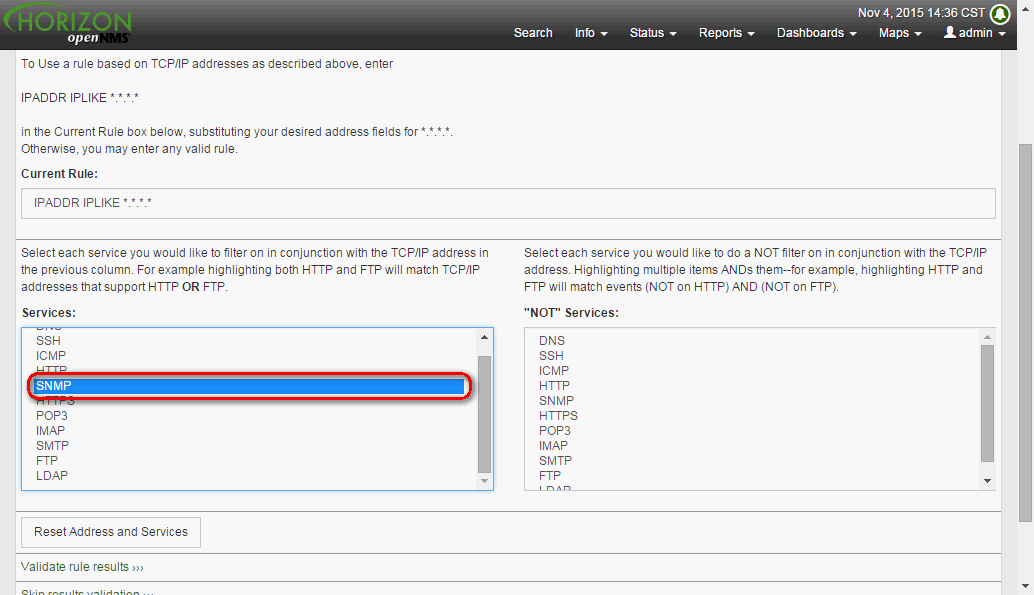The width and height of the screenshot is (1034, 595).
Task: Open the notifications bell icon
Action: [x=1000, y=13]
